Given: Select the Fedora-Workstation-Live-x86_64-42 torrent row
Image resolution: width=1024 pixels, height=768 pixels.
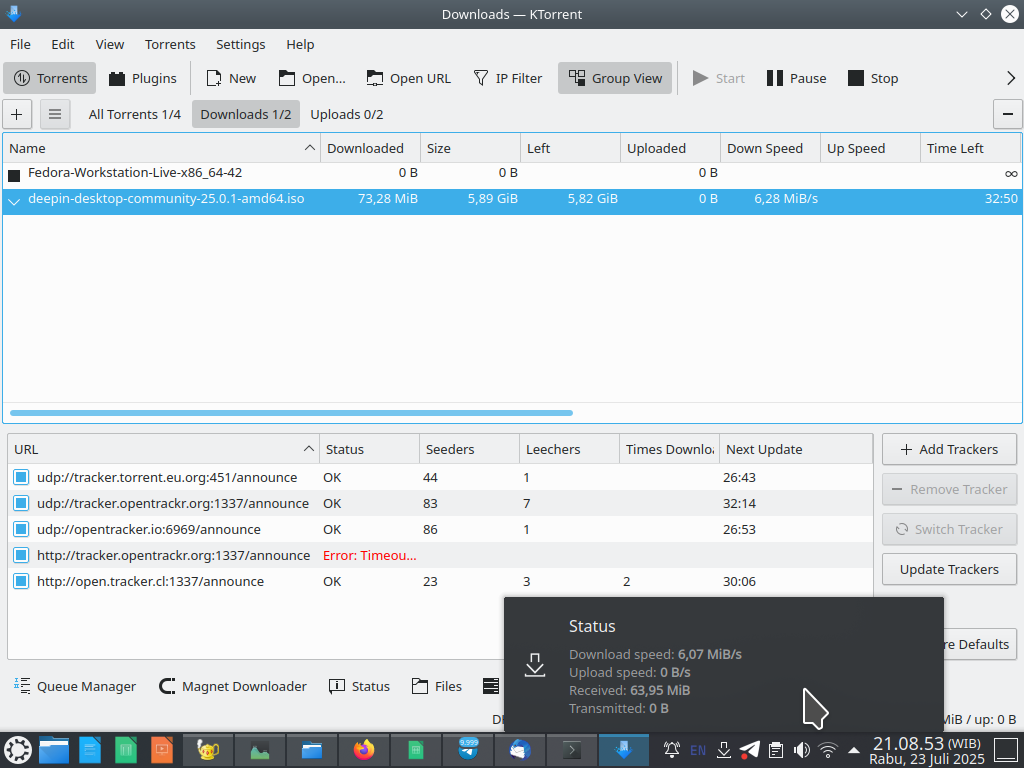Looking at the screenshot, I should tap(512, 174).
